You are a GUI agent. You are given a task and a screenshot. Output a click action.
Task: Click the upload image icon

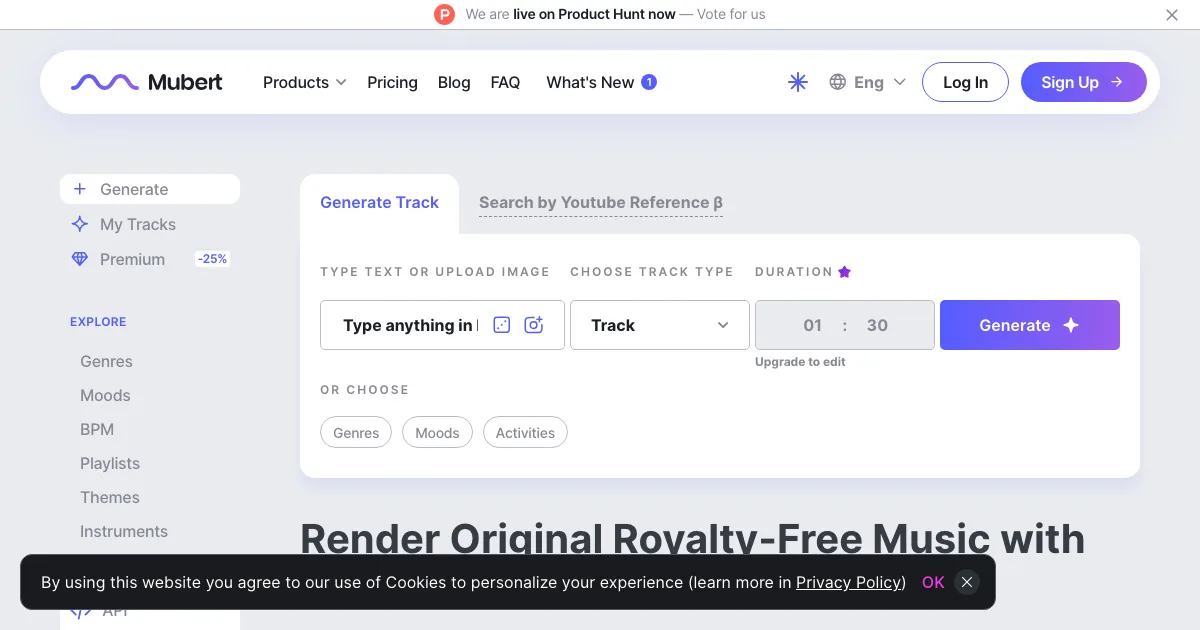(x=534, y=325)
